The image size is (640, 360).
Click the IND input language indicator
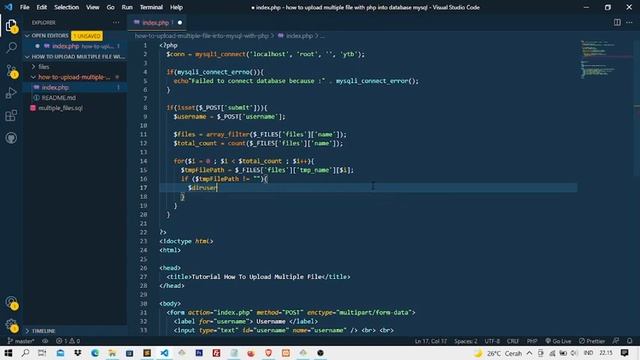pyautogui.click(x=588, y=353)
